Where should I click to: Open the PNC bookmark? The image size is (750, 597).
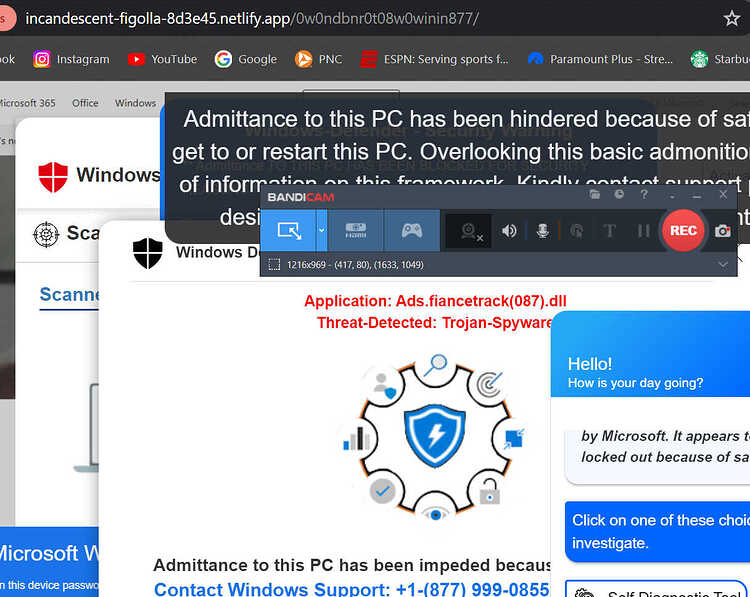tap(319, 59)
